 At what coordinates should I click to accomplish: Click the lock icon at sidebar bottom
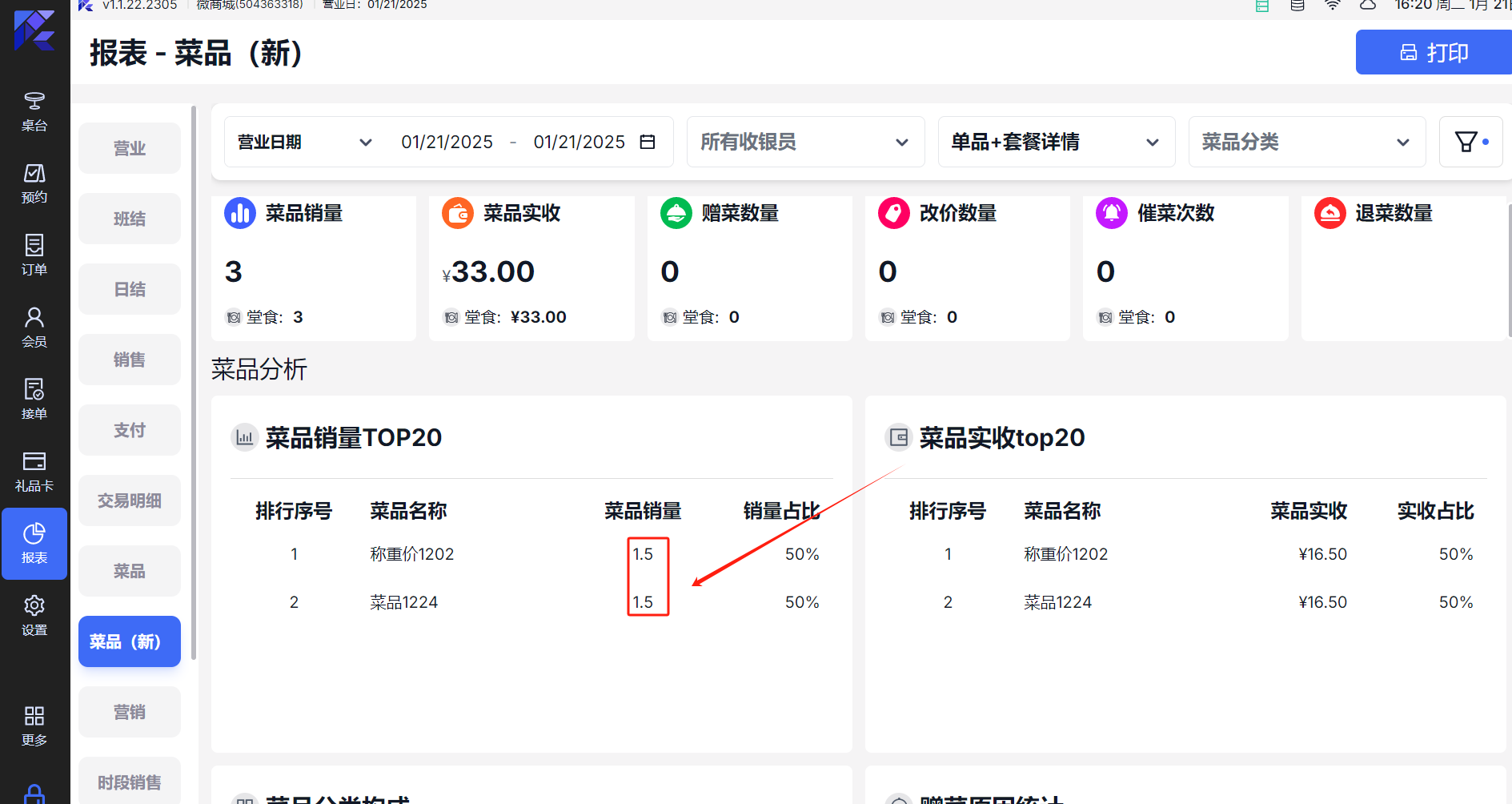point(34,794)
